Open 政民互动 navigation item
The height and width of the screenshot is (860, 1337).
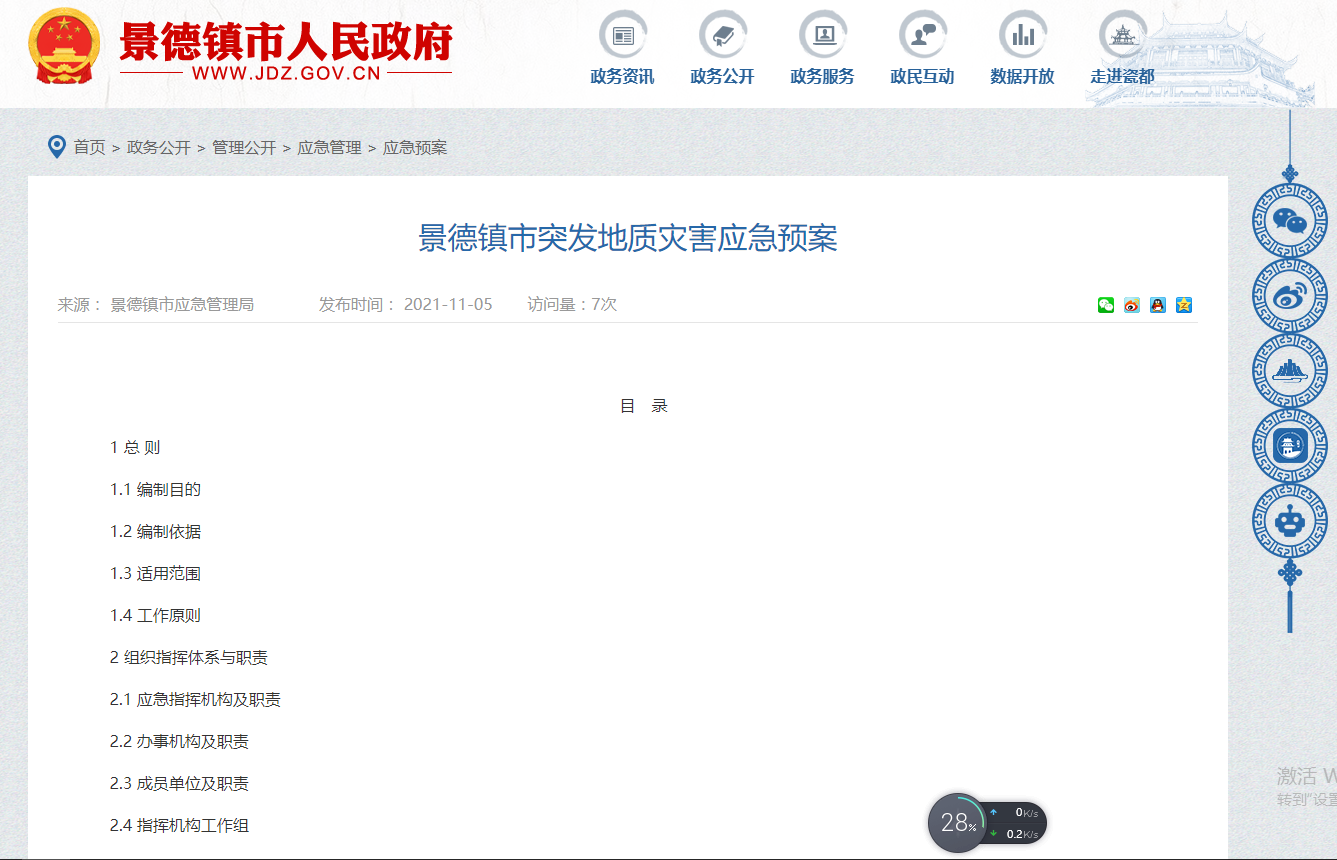pos(922,50)
